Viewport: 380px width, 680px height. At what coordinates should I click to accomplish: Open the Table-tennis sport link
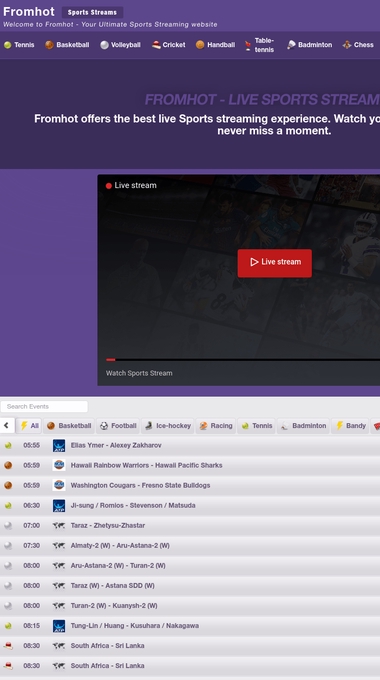pos(259,45)
